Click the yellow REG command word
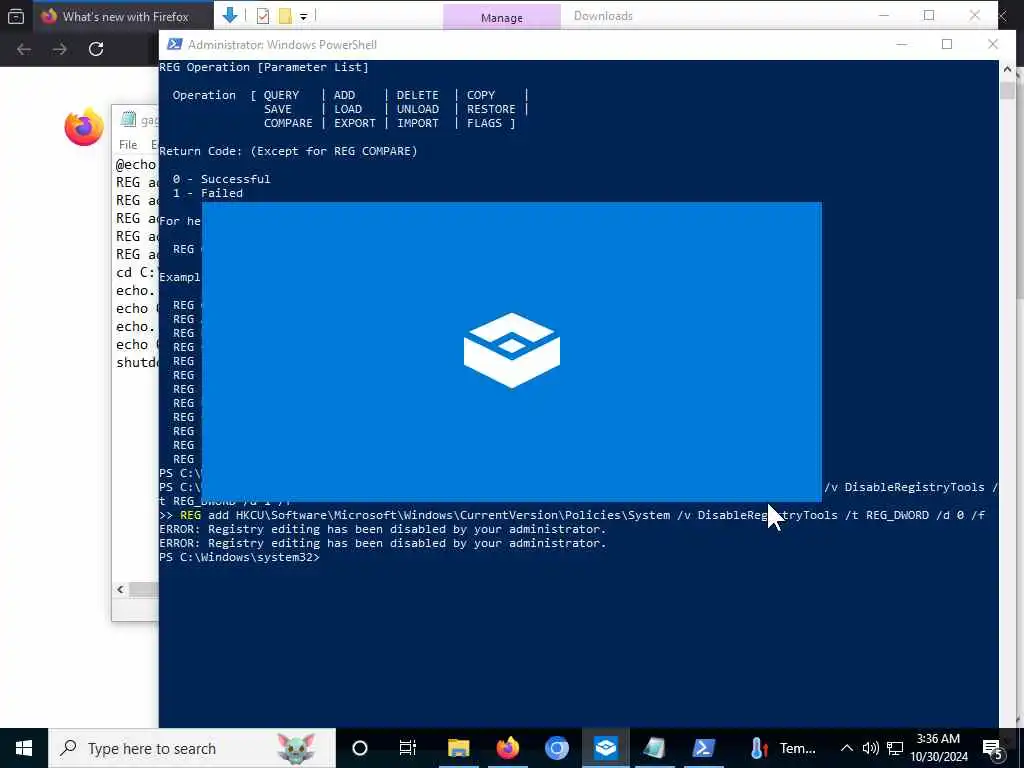Image resolution: width=1024 pixels, height=768 pixels. click(191, 515)
